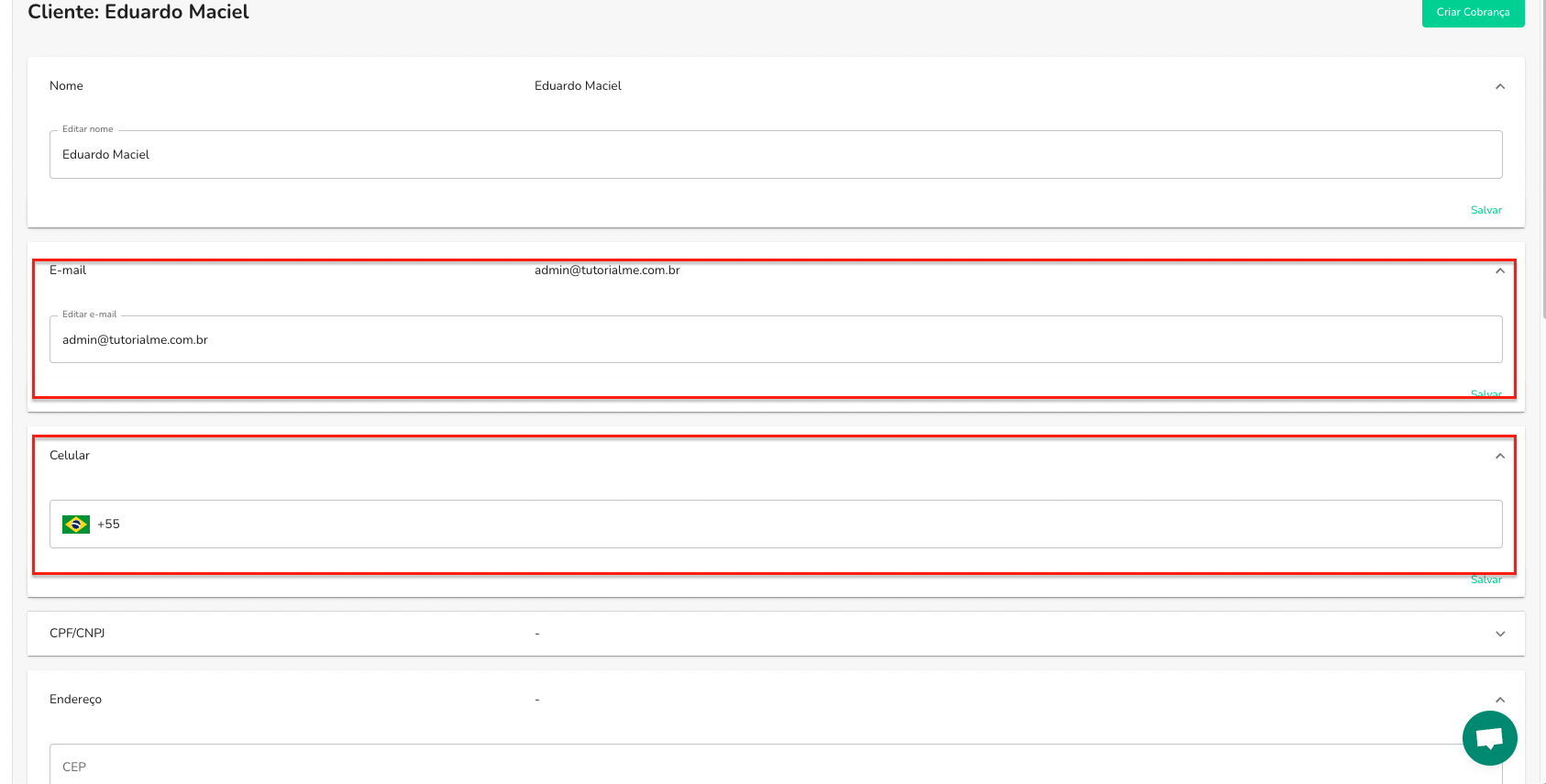The width and height of the screenshot is (1546, 784).
Task: Collapse the Celular section chevron
Action: click(1500, 456)
